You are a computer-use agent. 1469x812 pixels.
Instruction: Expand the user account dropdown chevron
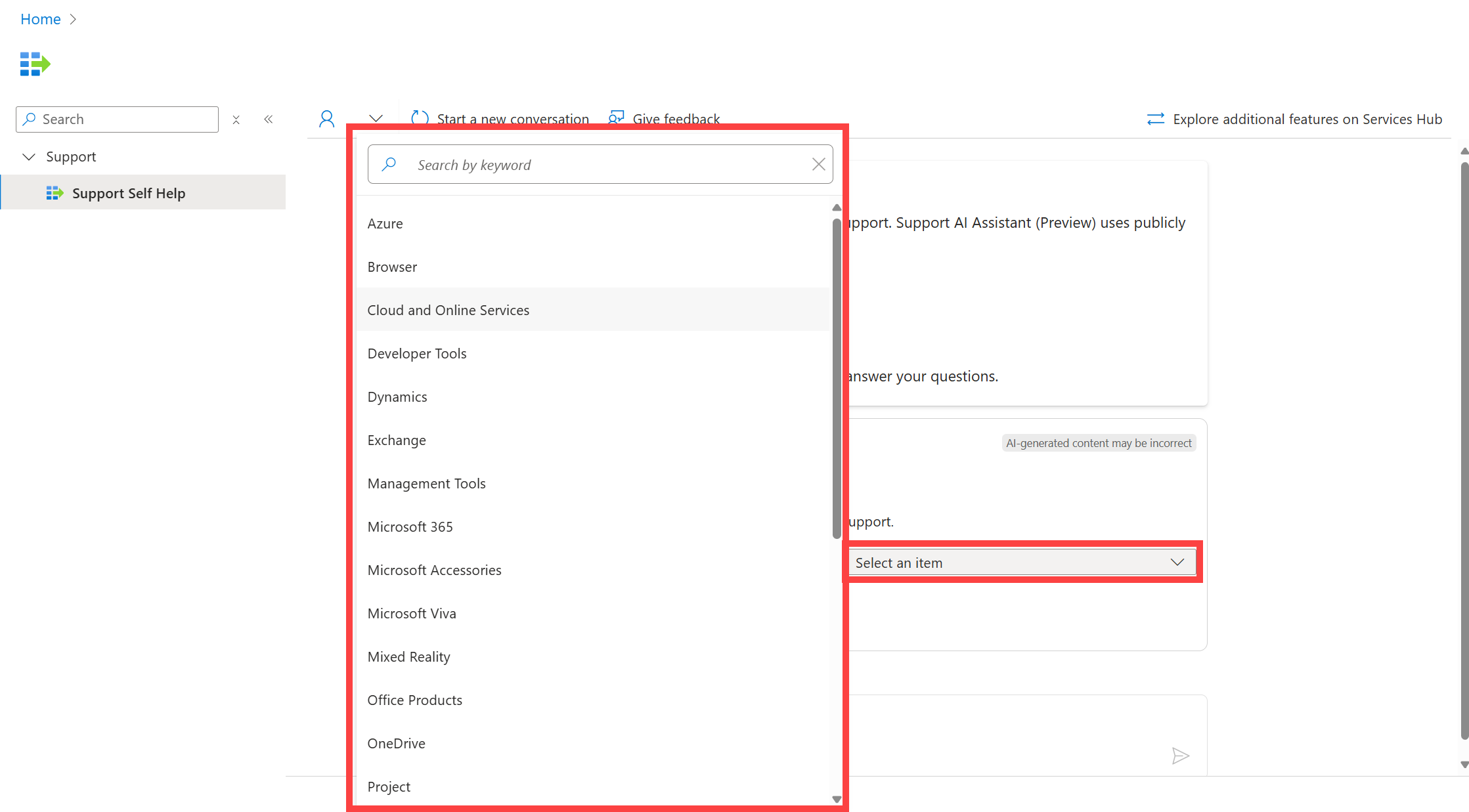pyautogui.click(x=375, y=118)
